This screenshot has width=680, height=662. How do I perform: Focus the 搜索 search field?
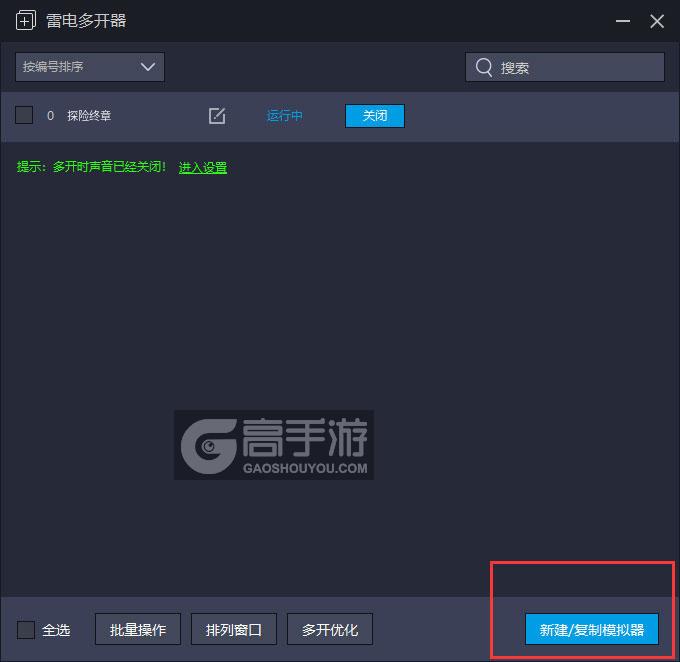(x=565, y=67)
